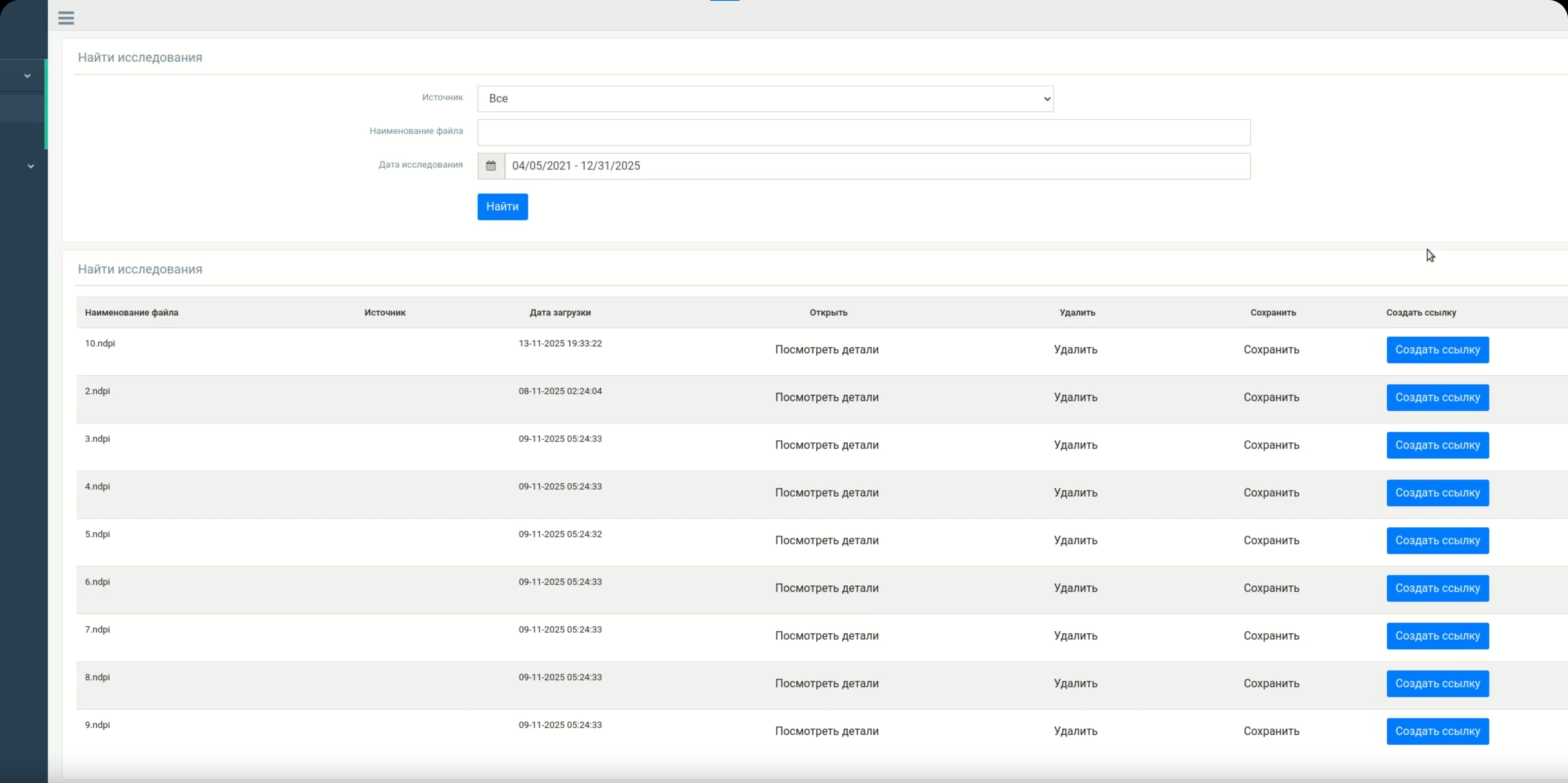1568x783 pixels.
Task: Save the 4.ndpi file
Action: point(1272,493)
